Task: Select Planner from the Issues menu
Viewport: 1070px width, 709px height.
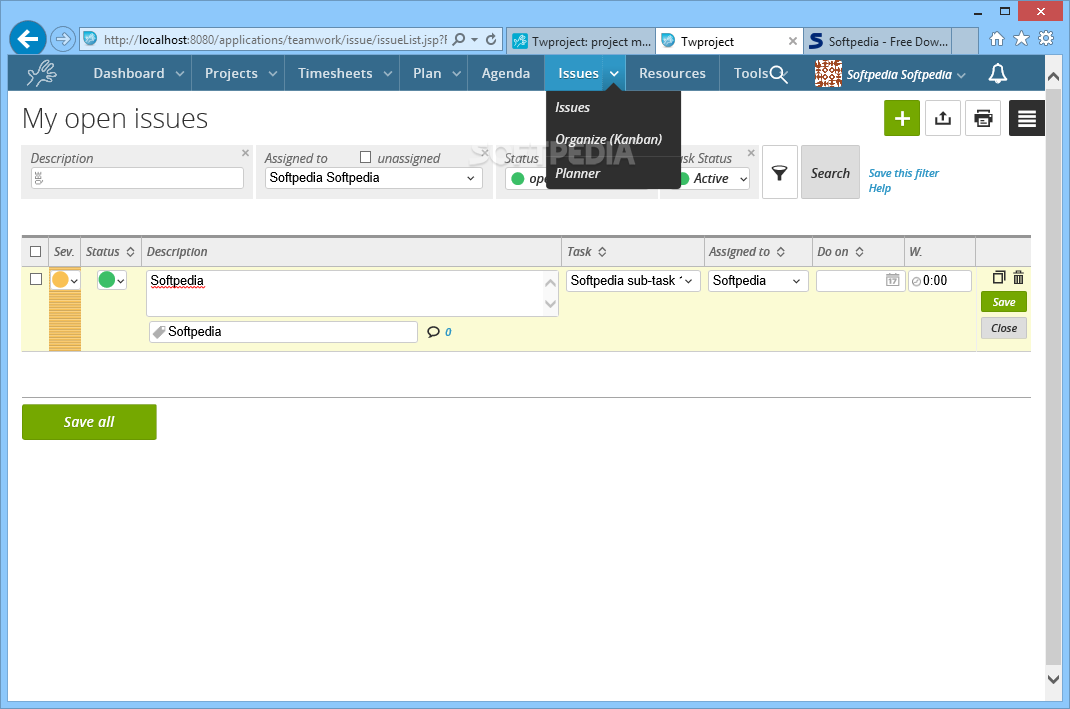Action: tap(577, 173)
